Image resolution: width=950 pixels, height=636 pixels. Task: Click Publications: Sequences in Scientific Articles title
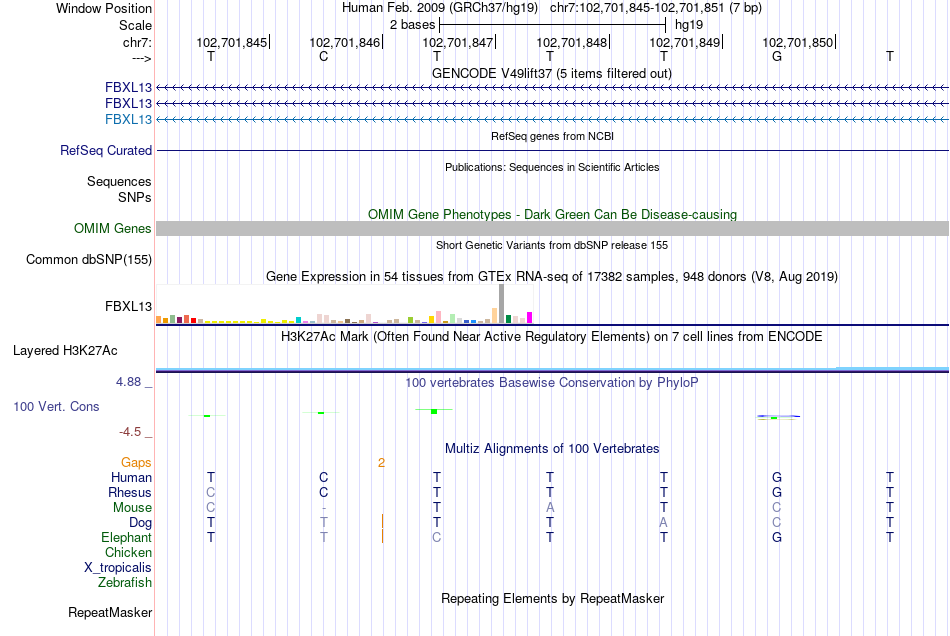(552, 167)
